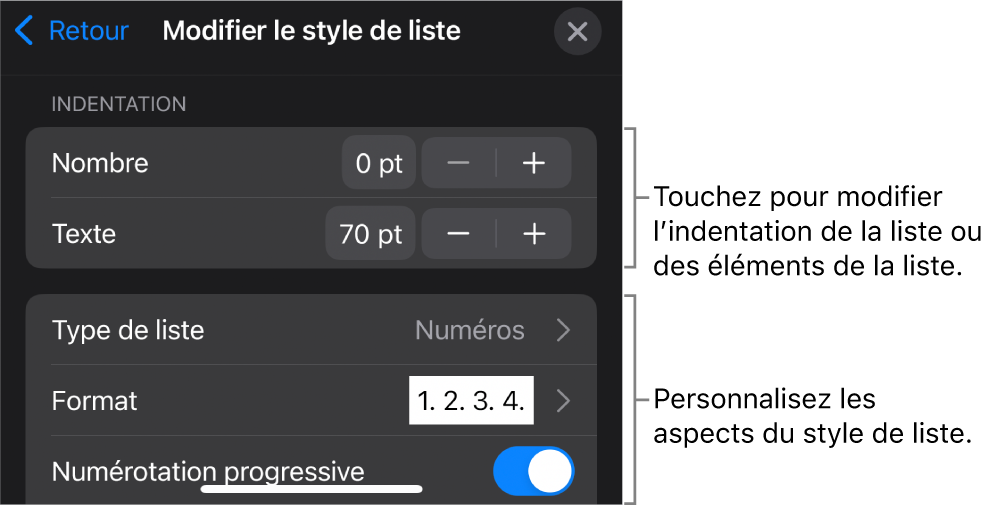
Task: Tap the Texte indentation label
Action: click(x=84, y=234)
